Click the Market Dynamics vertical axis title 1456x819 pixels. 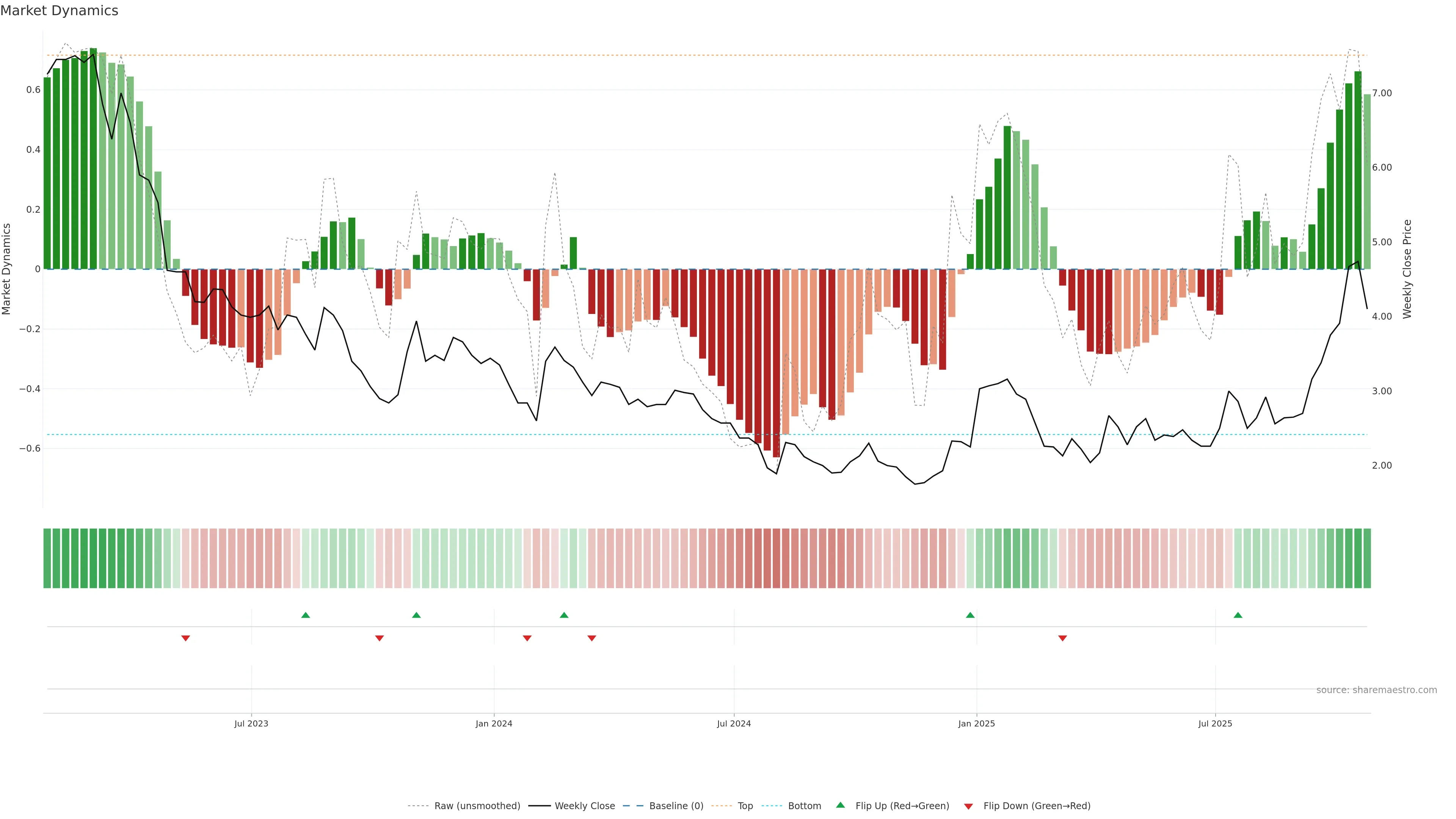7,269
